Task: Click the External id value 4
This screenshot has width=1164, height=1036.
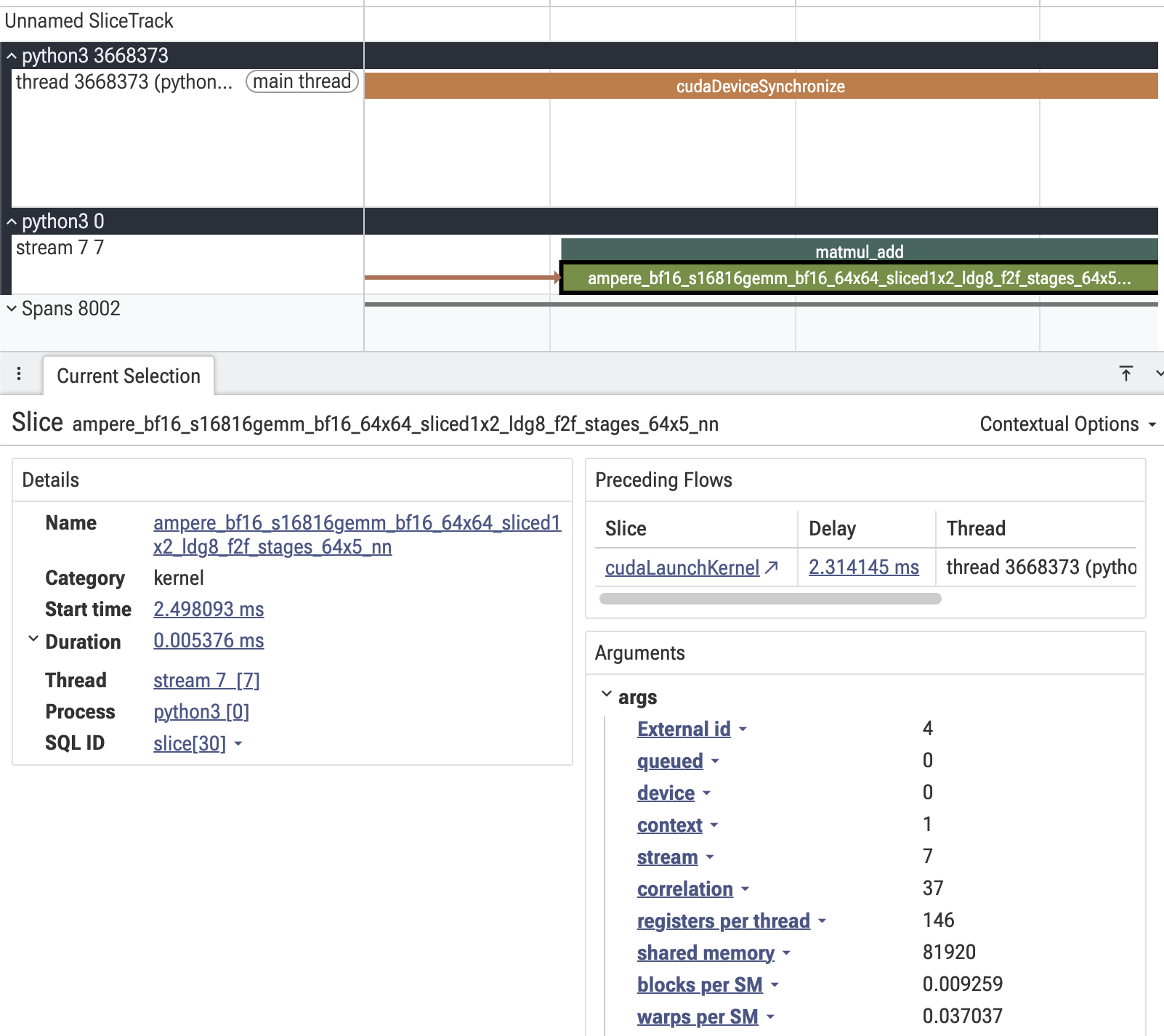Action: [x=928, y=729]
